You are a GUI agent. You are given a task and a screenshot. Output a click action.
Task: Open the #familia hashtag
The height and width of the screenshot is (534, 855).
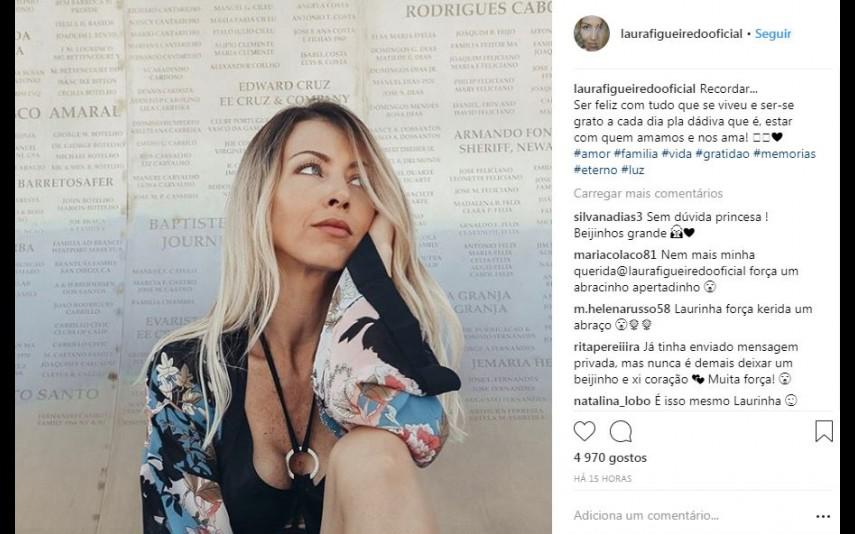[x=636, y=154]
